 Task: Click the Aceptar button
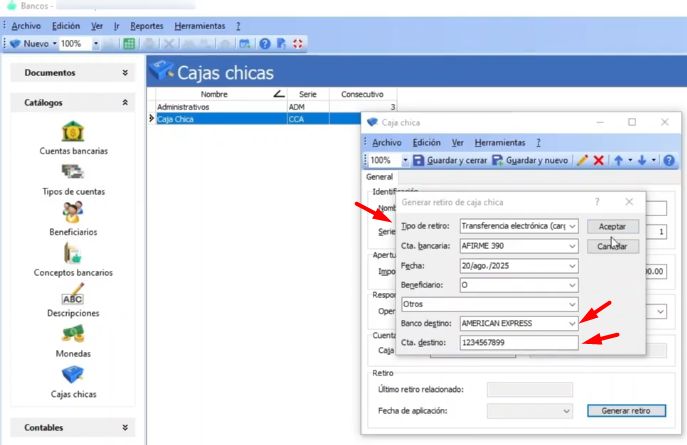coord(612,227)
